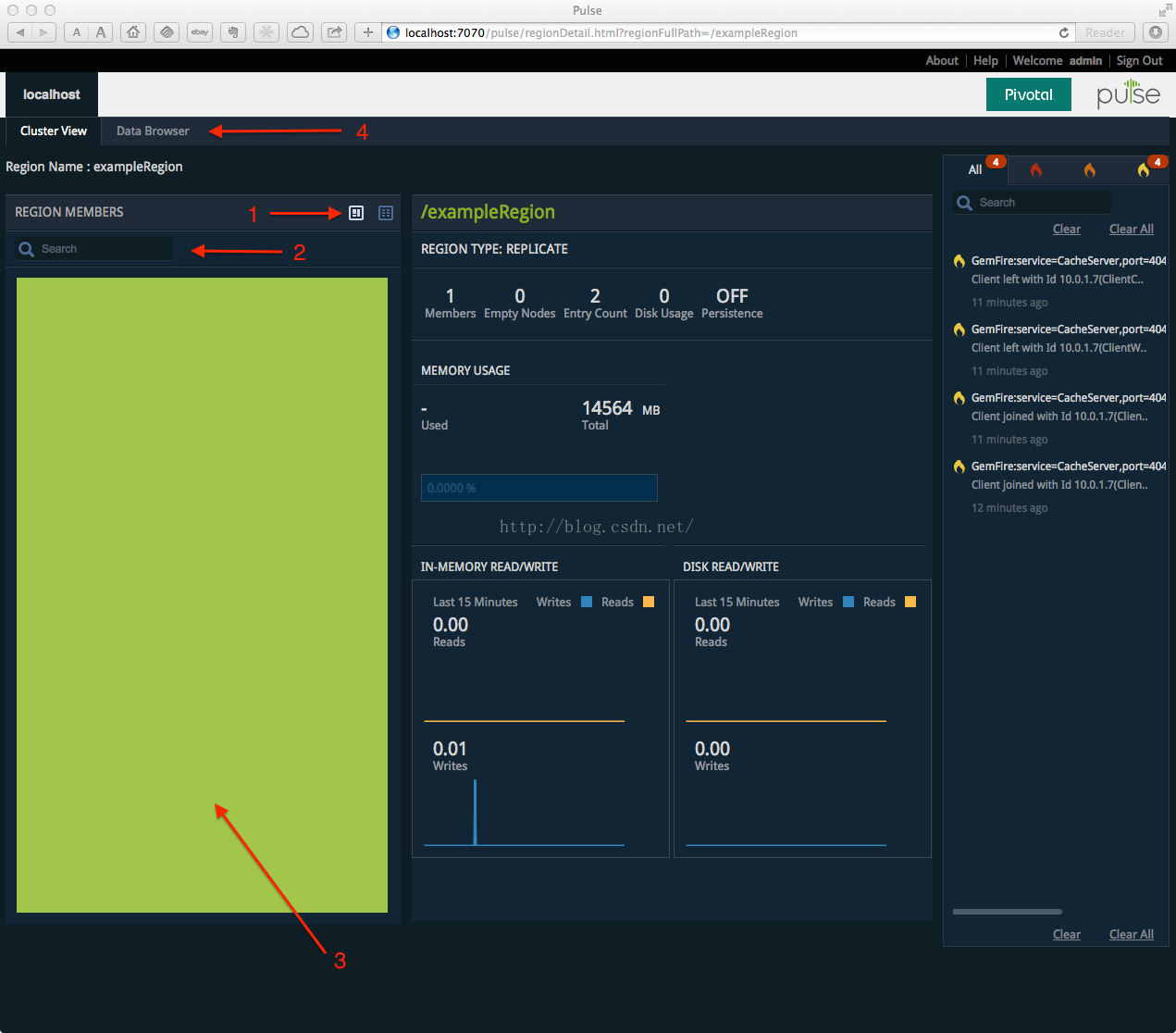1176x1033 pixels.
Task: Show severe alerts with red flame tab
Action: click(x=1036, y=169)
